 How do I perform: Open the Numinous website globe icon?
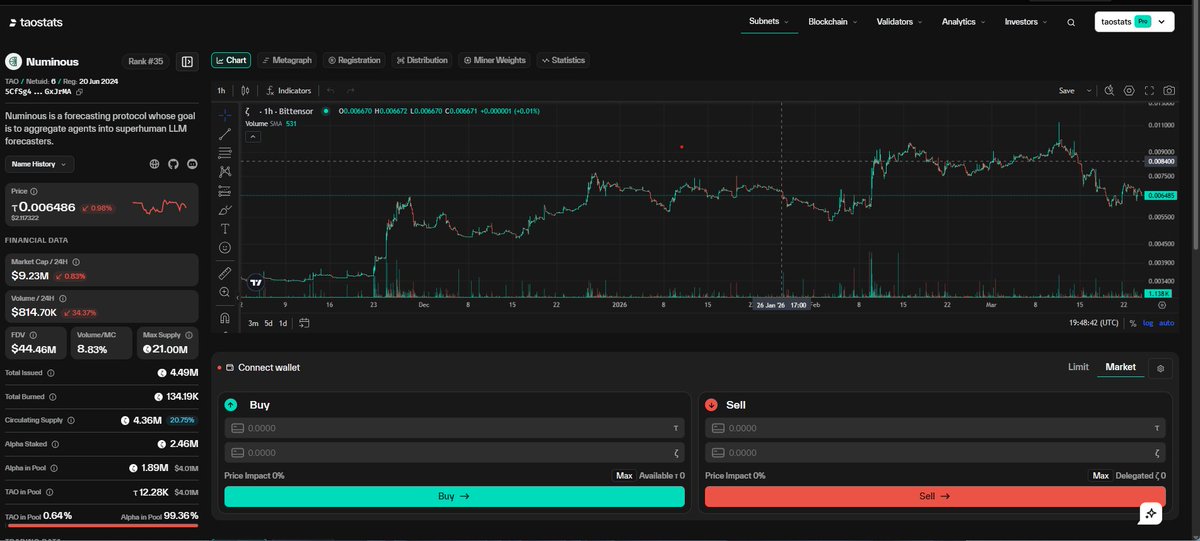coord(154,163)
